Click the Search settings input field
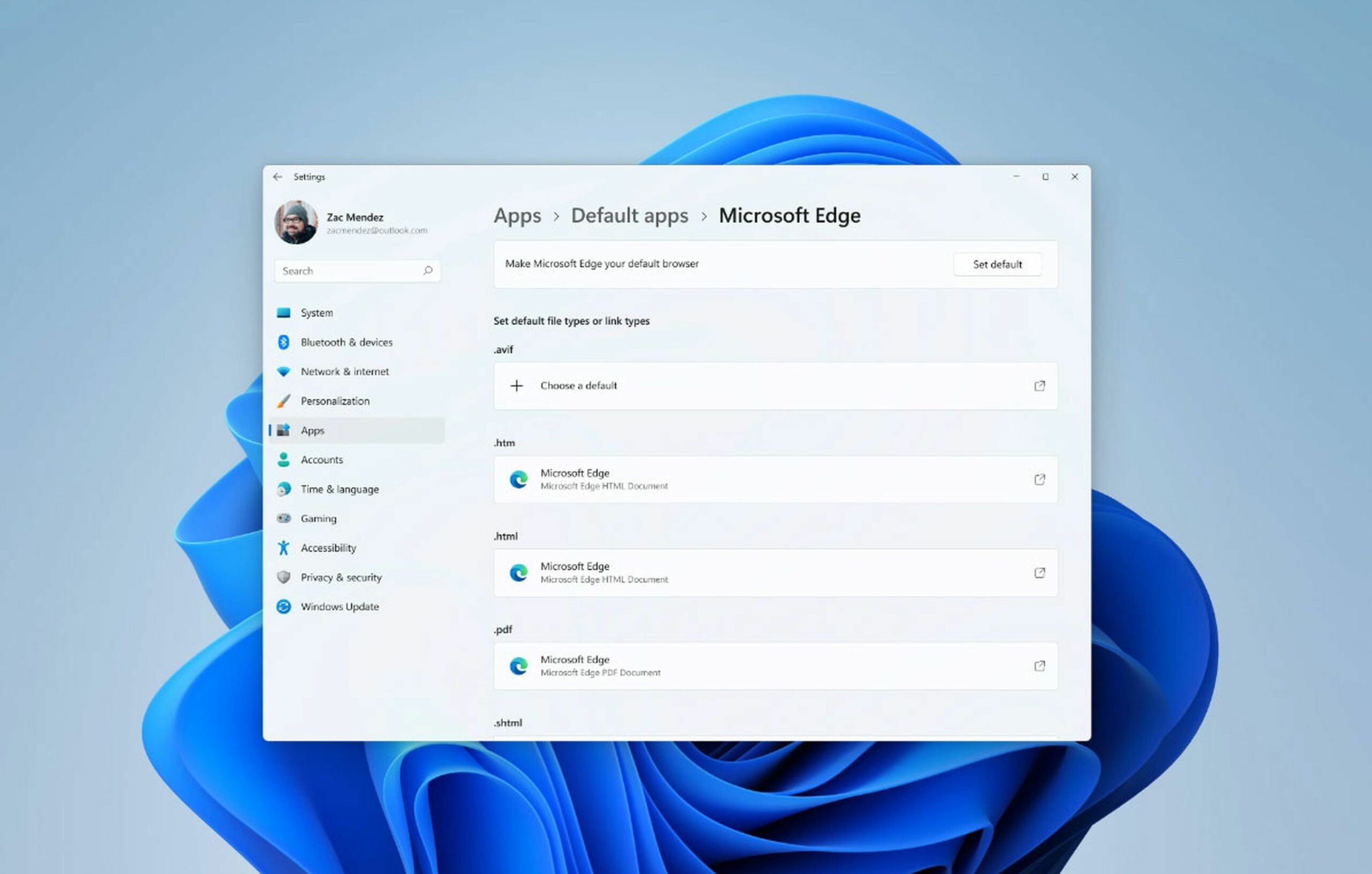1372x874 pixels. click(x=357, y=271)
